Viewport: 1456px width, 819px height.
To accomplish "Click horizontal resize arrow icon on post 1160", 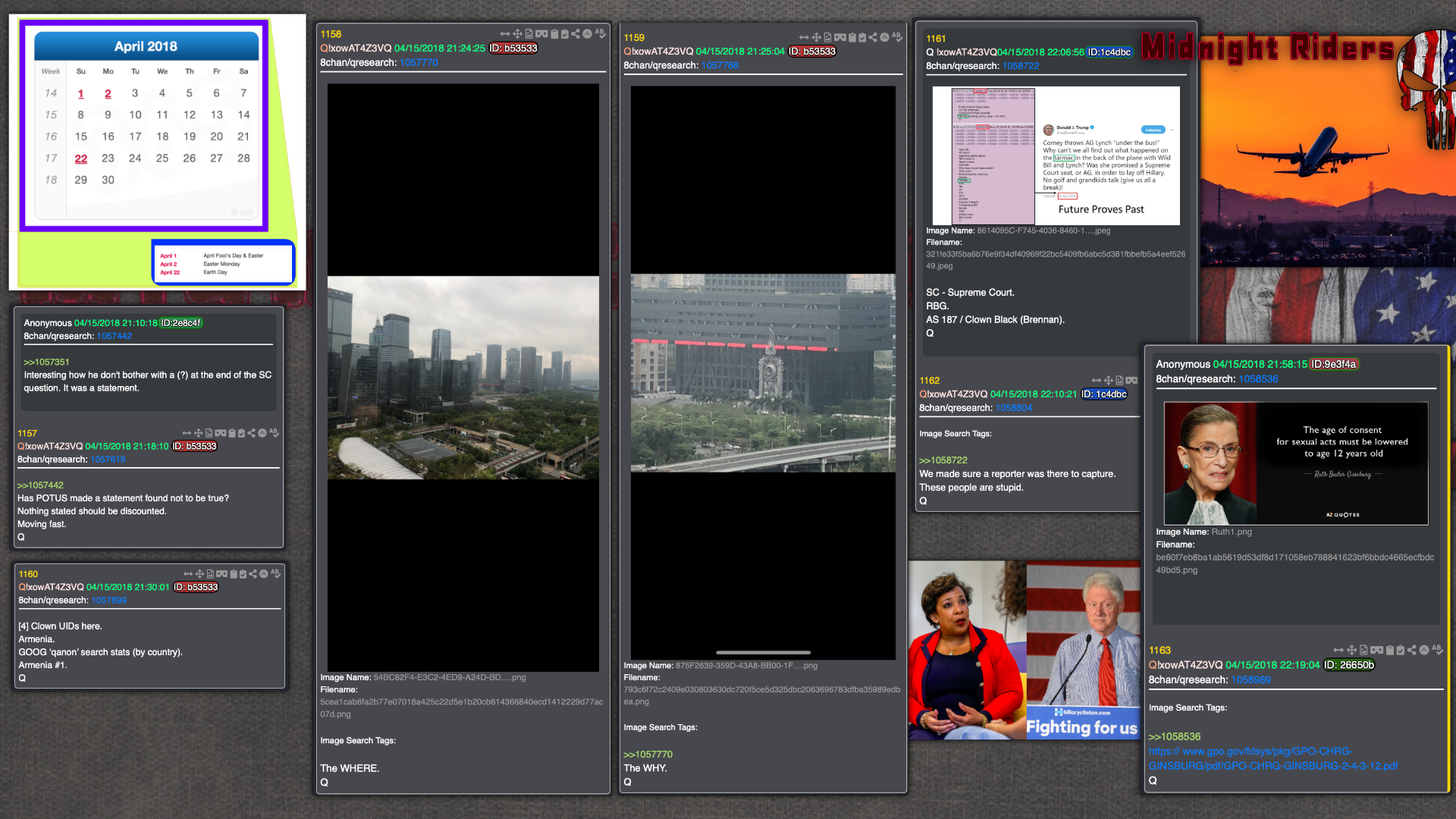I will (x=188, y=574).
